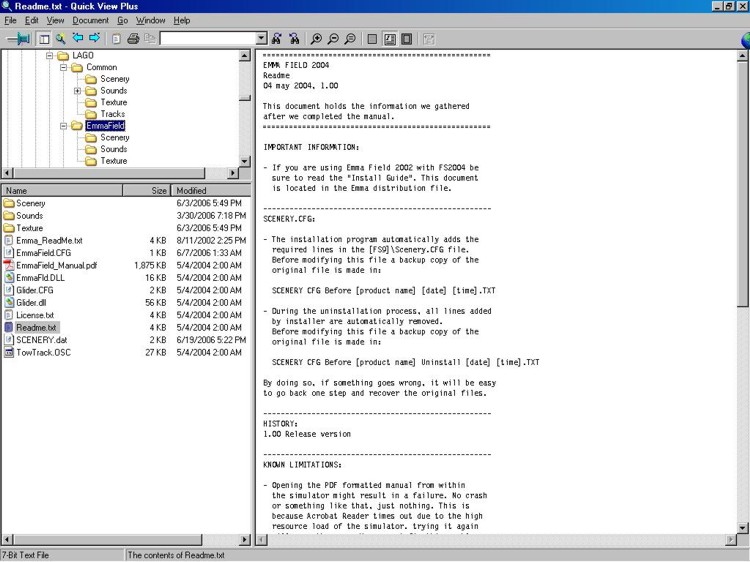Select the Common folder in tree

coord(101,67)
